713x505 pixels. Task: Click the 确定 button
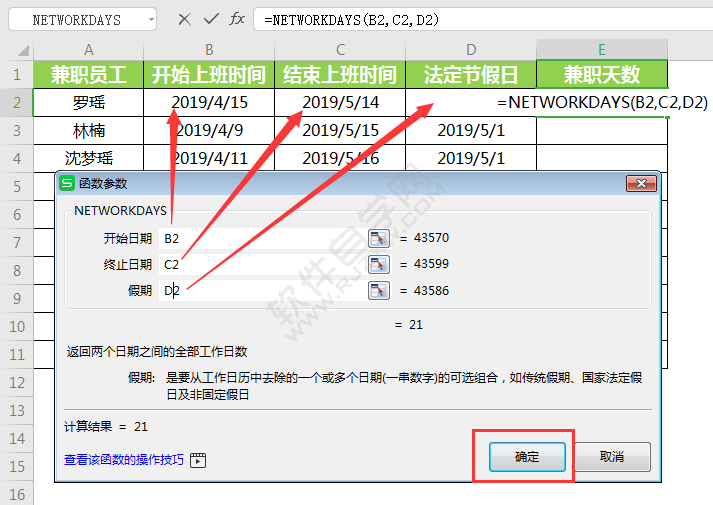click(527, 456)
